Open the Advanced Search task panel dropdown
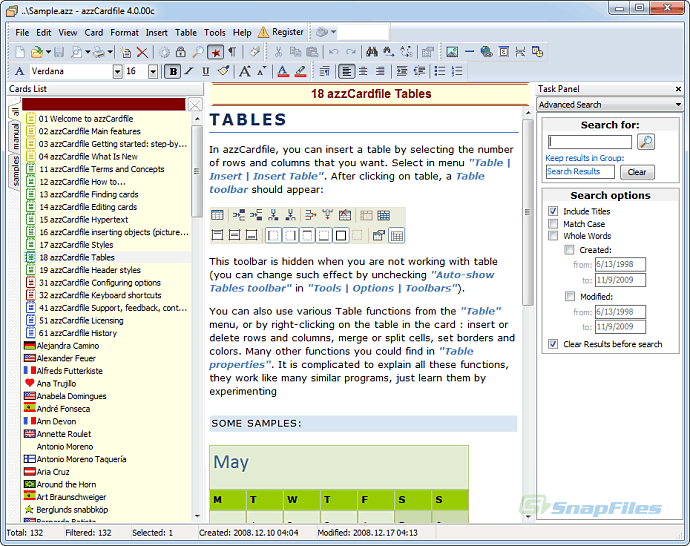The width and height of the screenshot is (690, 546). click(x=678, y=105)
